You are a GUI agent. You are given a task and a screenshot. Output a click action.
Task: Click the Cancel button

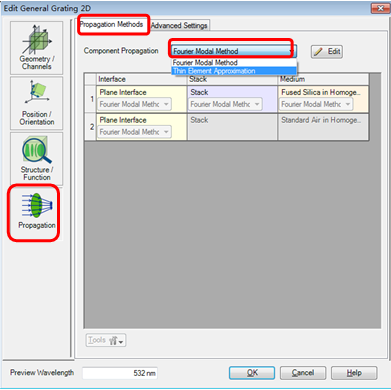pyautogui.click(x=303, y=373)
